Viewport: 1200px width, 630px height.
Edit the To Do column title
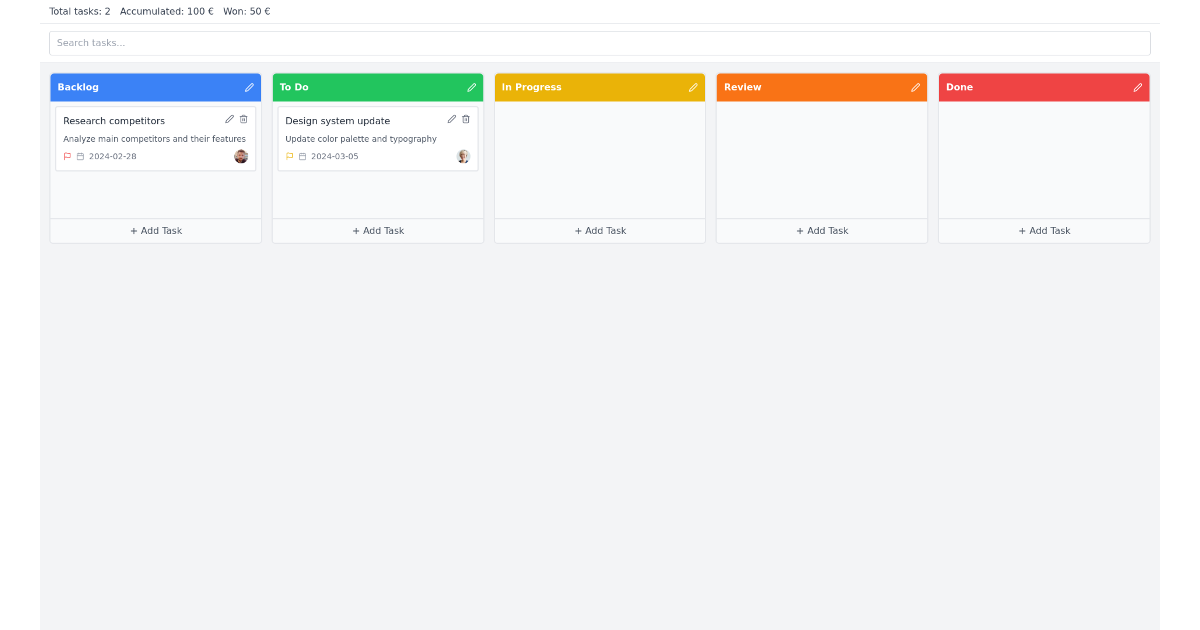point(470,87)
